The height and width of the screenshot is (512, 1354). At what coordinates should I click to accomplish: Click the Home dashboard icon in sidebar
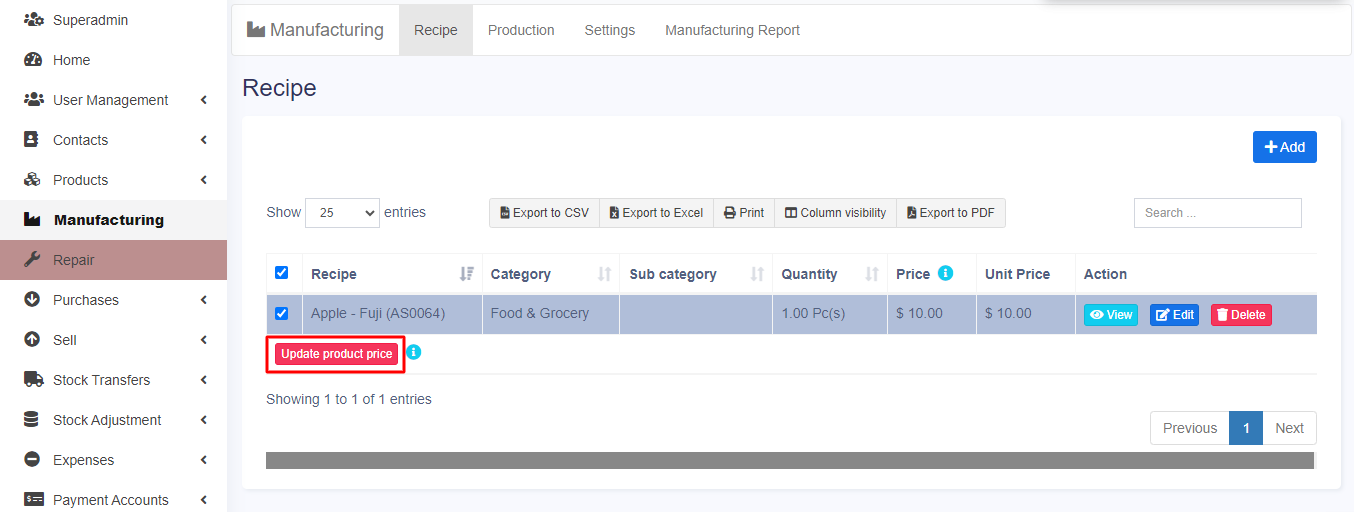click(x=32, y=60)
